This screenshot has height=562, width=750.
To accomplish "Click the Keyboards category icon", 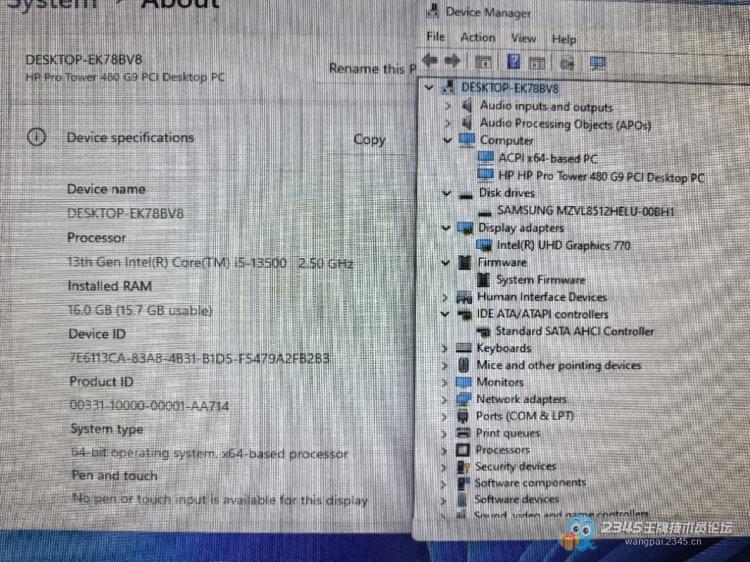I will (463, 348).
